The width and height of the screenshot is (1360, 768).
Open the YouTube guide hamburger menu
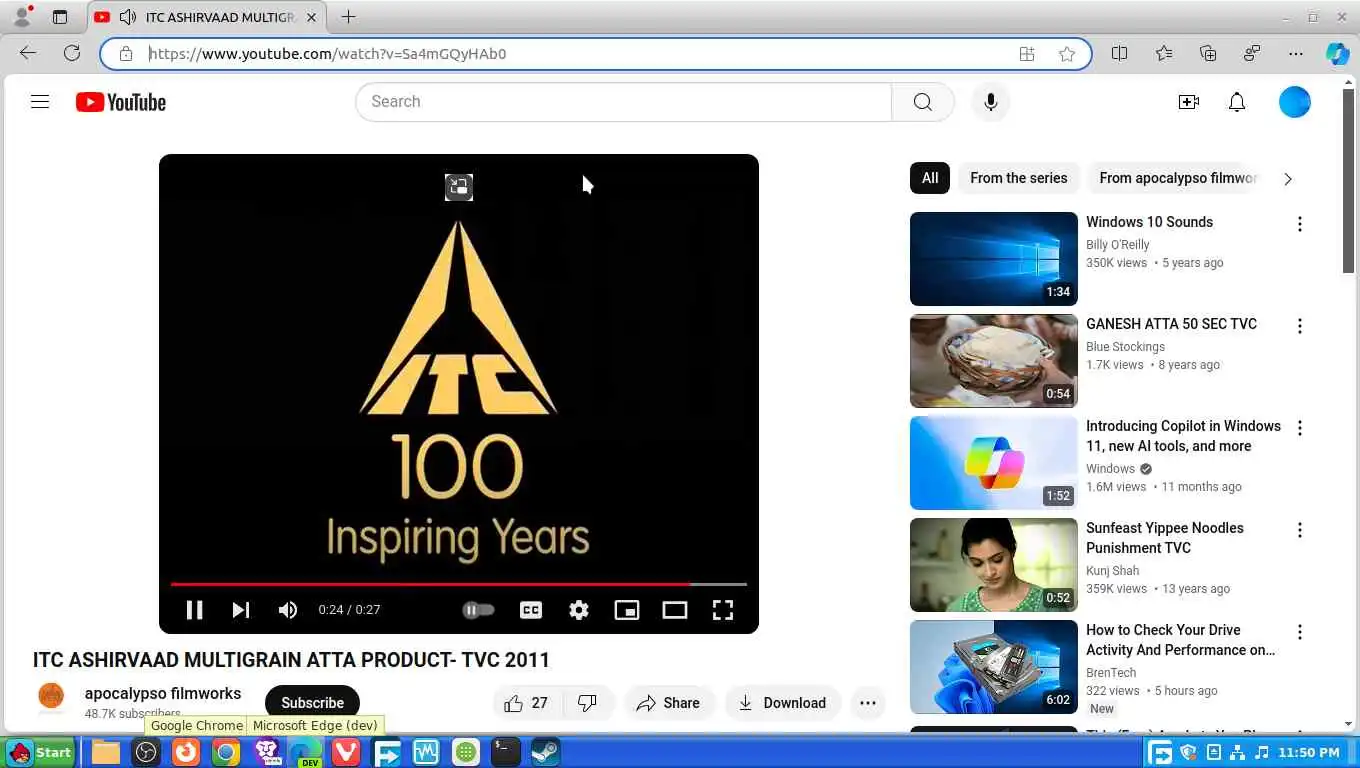40,102
